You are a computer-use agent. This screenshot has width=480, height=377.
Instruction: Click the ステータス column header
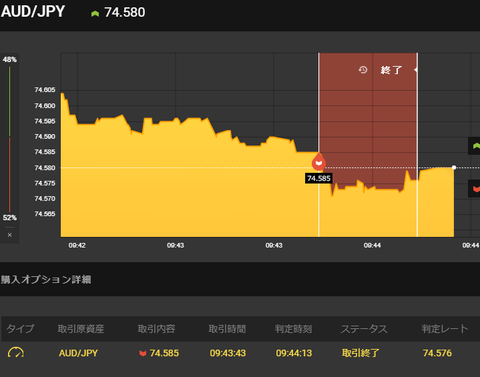coord(364,329)
